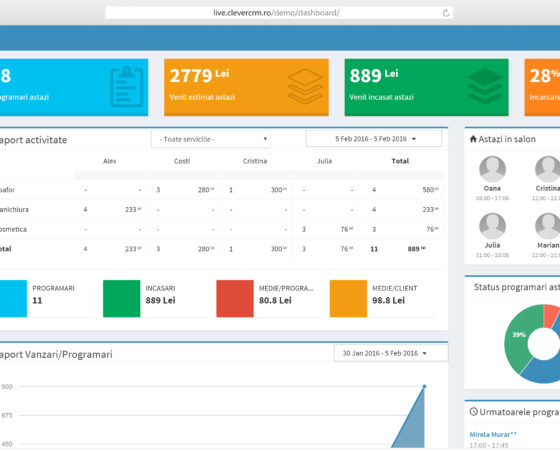Click the bold 889 grand total cell
Image resolution: width=560 pixels, height=450 pixels.
coord(416,249)
